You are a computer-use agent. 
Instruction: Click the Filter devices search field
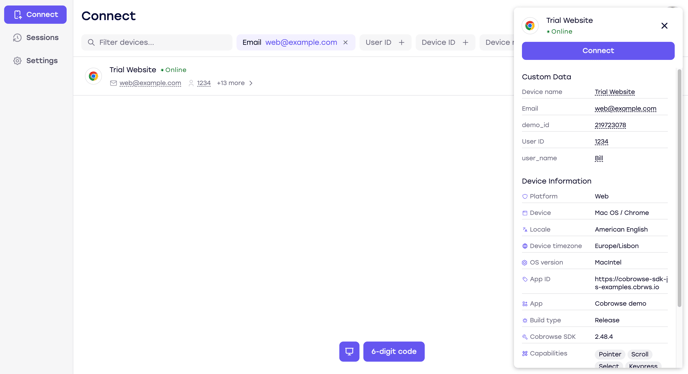click(157, 43)
